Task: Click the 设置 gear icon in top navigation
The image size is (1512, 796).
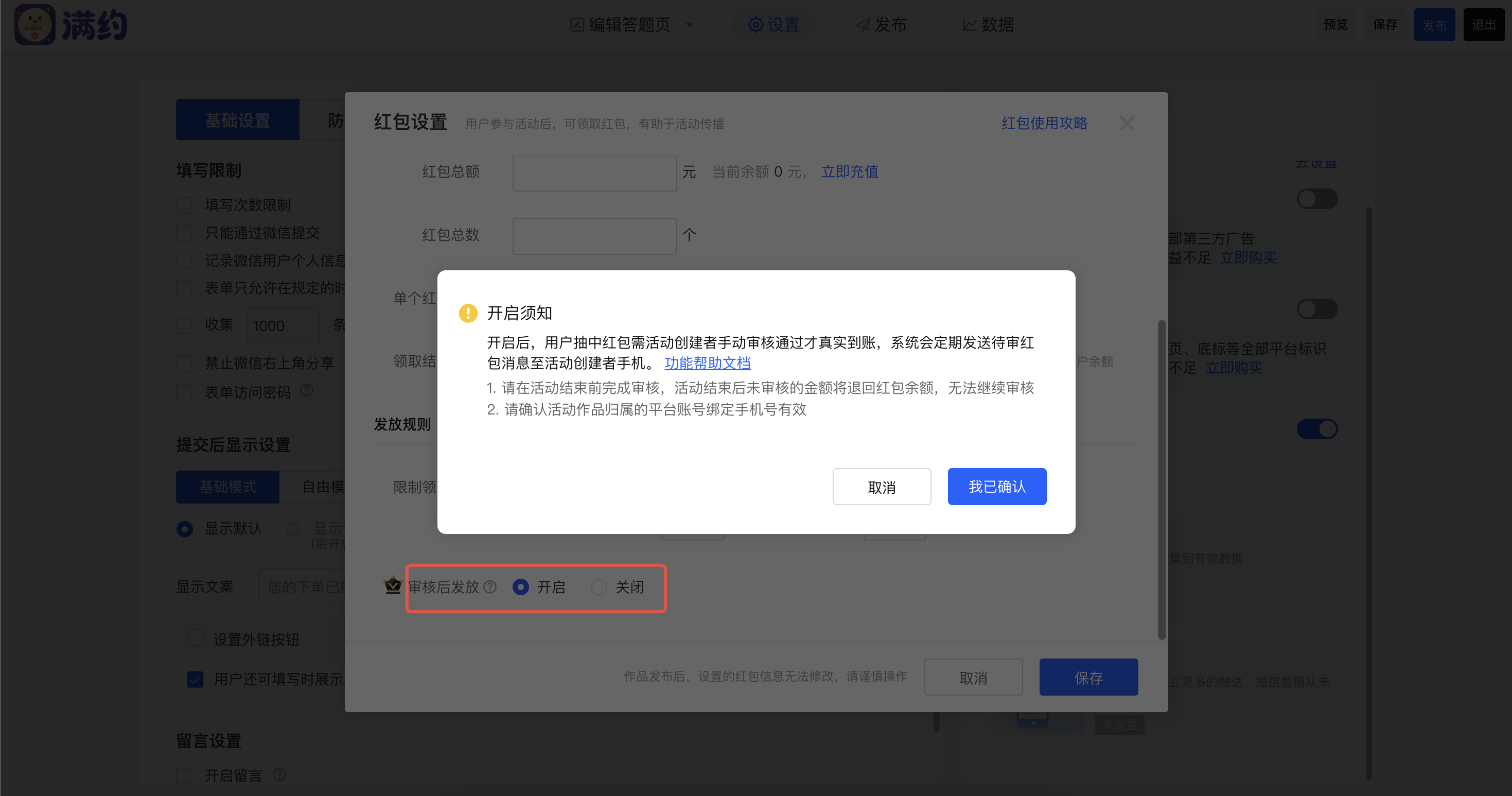Action: 755,25
